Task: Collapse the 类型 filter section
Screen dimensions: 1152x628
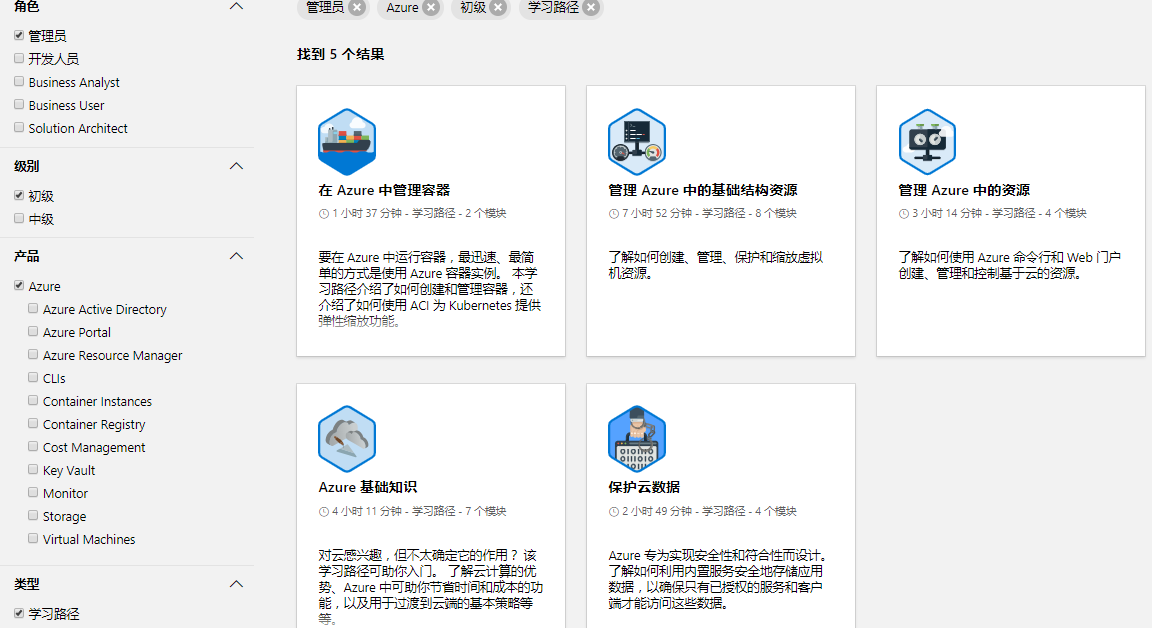Action: point(236,584)
